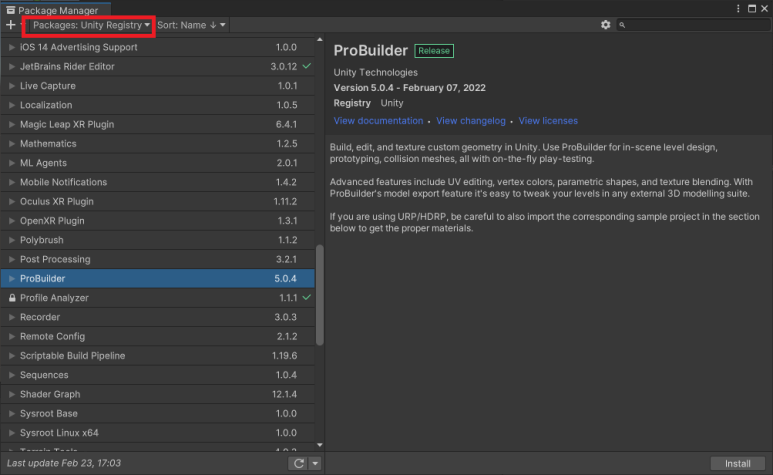Click the Unity Technologies author text
The image size is (773, 475).
pyautogui.click(x=376, y=72)
